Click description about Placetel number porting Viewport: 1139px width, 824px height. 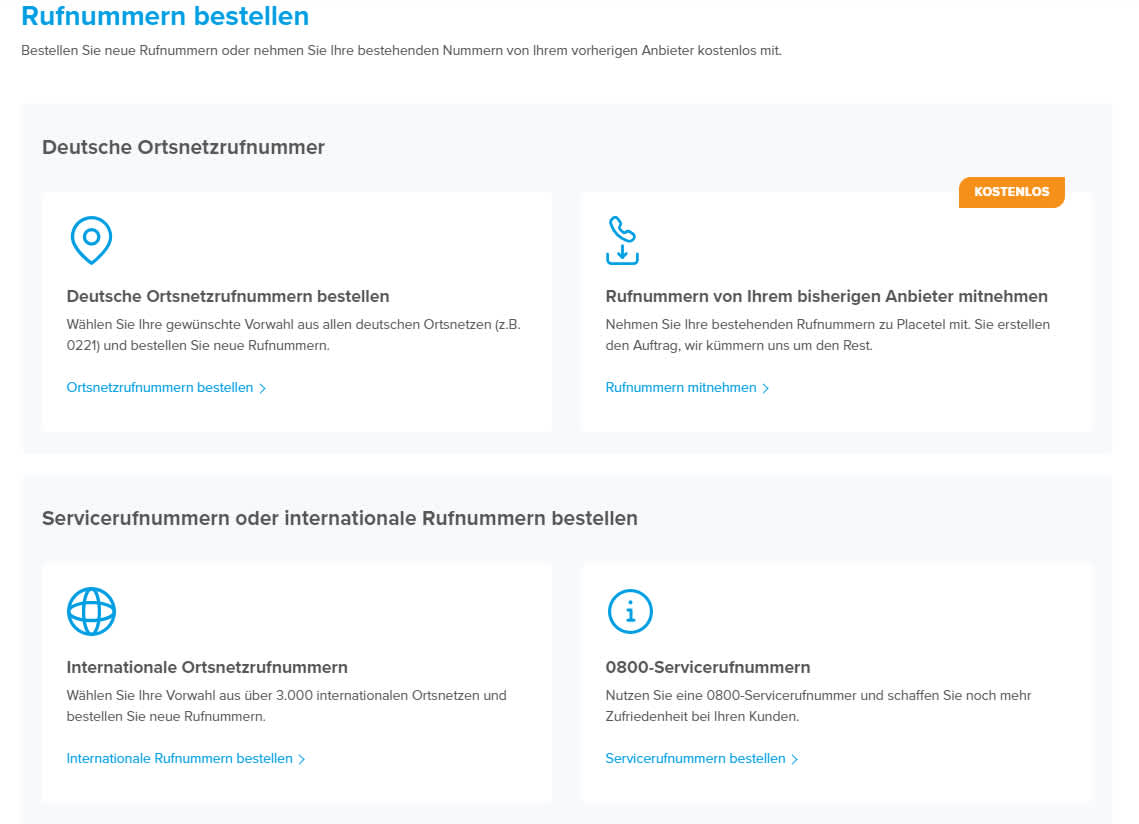tap(827, 335)
